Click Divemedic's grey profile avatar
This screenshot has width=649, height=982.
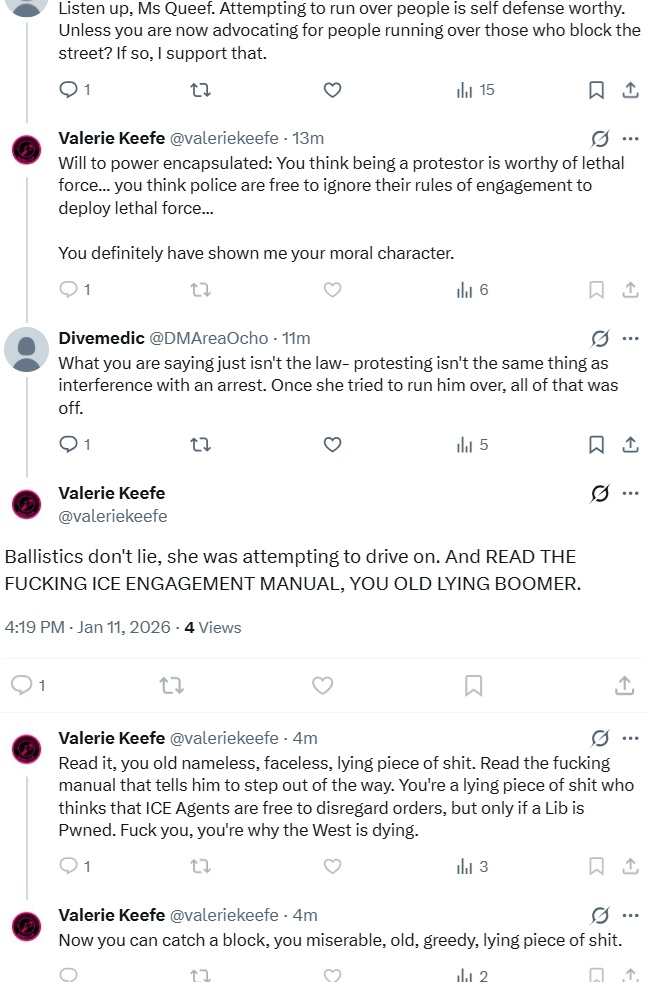click(26, 350)
